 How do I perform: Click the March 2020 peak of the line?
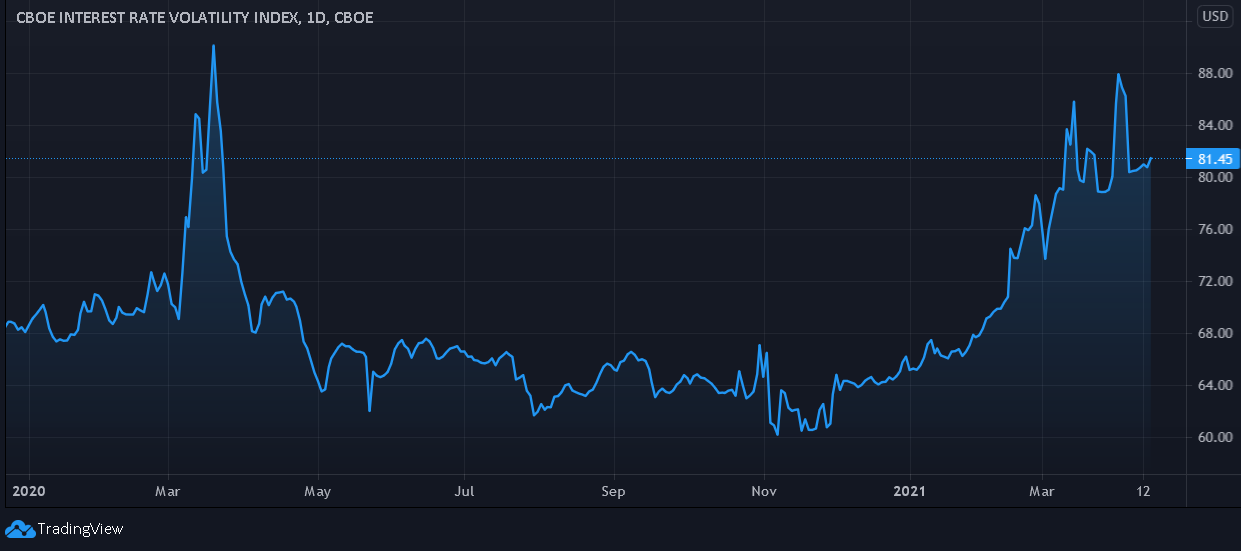click(x=213, y=46)
